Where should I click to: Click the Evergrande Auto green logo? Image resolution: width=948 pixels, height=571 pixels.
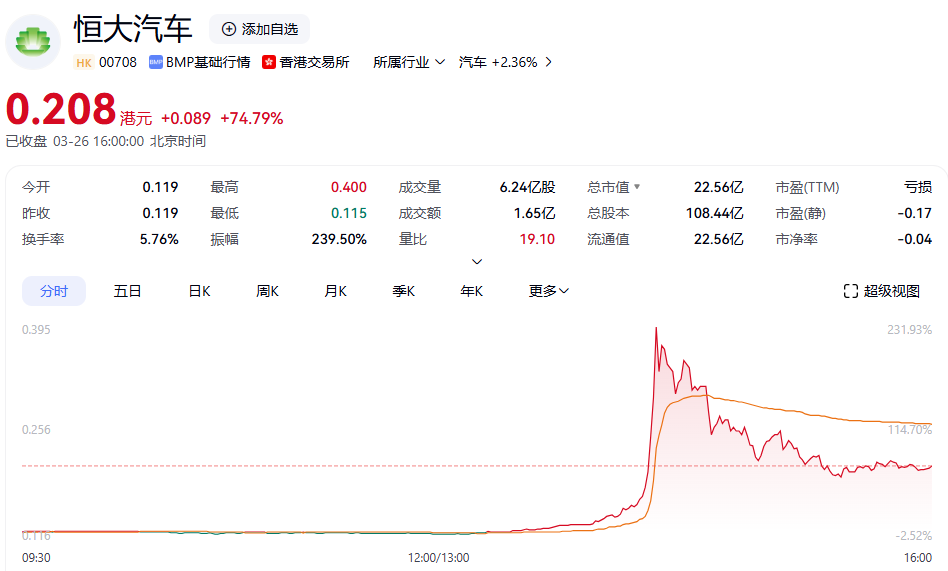pyautogui.click(x=33, y=42)
